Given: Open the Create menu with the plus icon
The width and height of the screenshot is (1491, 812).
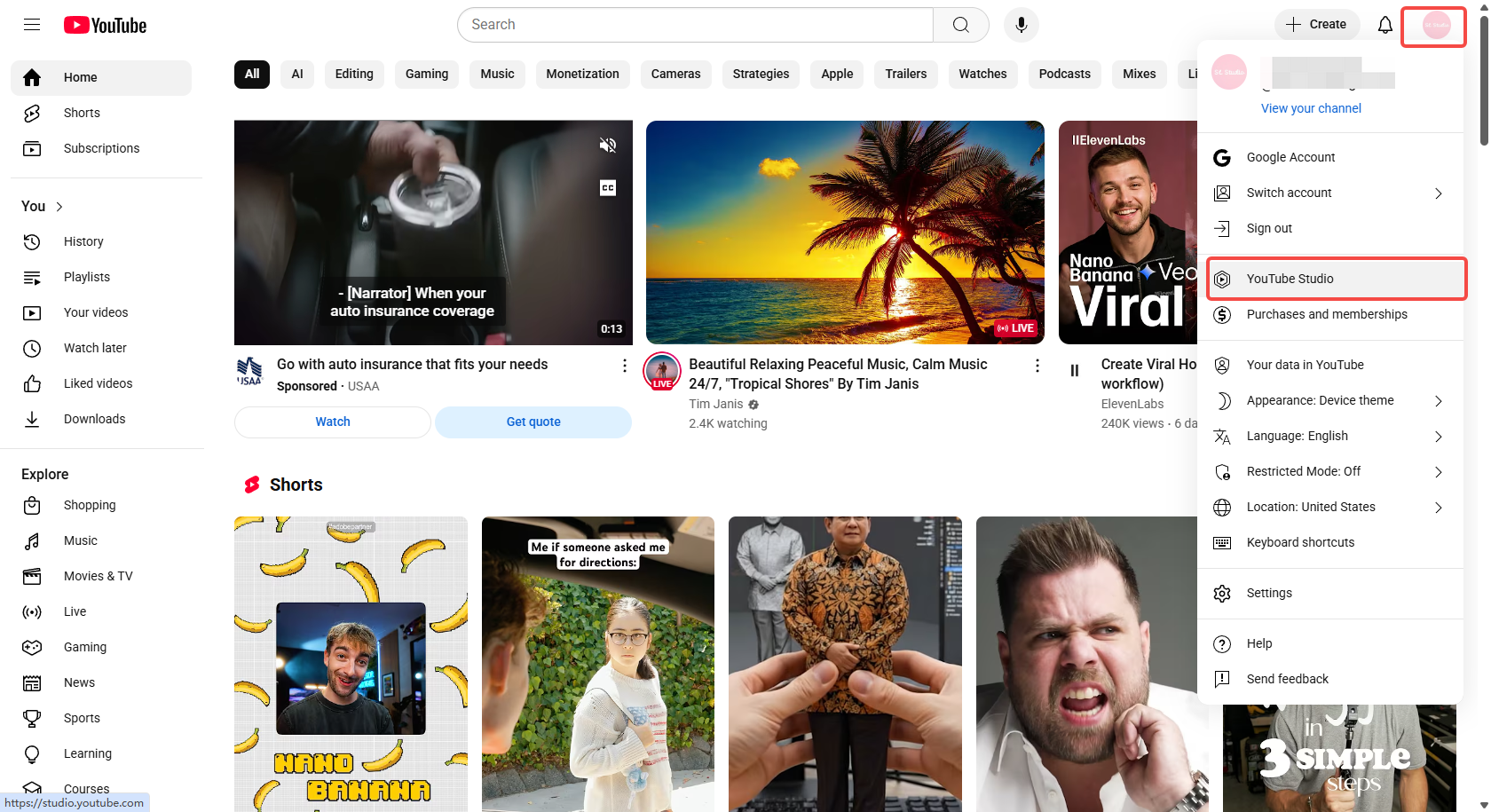Looking at the screenshot, I should pos(1317,24).
